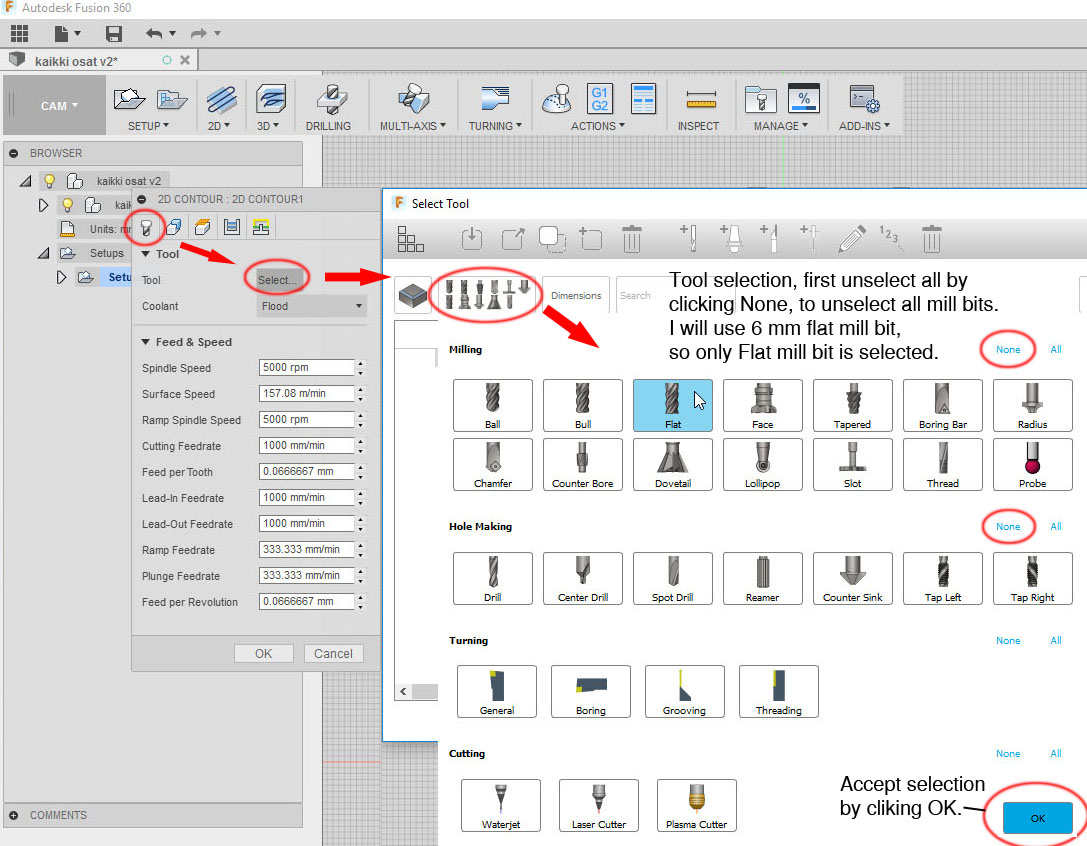
Task: Open the Coolant Flood dropdown
Action: coord(311,306)
